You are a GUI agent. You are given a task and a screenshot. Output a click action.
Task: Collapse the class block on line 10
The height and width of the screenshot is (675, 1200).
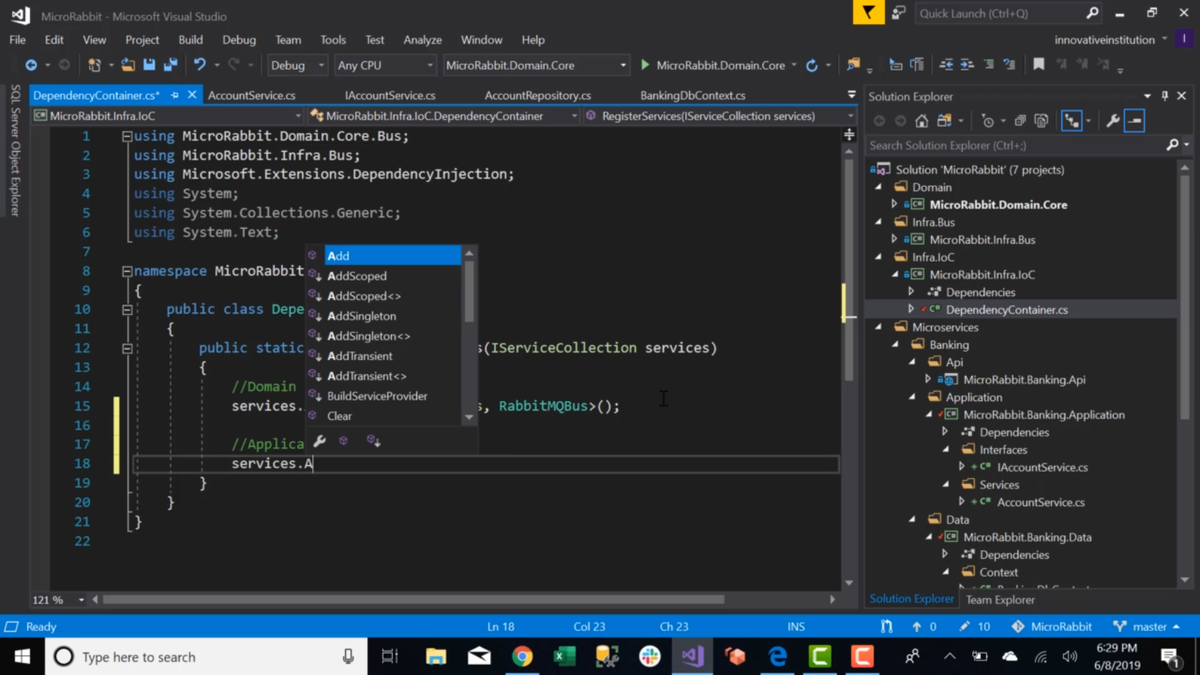[127, 310]
